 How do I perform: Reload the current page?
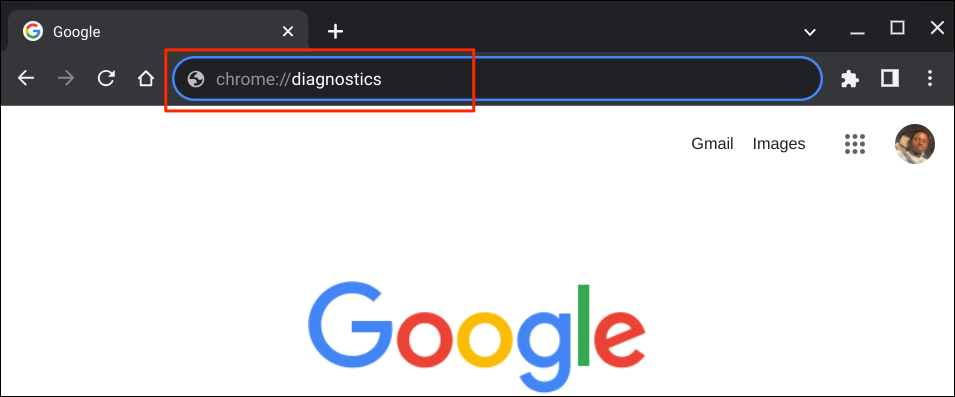pos(107,78)
